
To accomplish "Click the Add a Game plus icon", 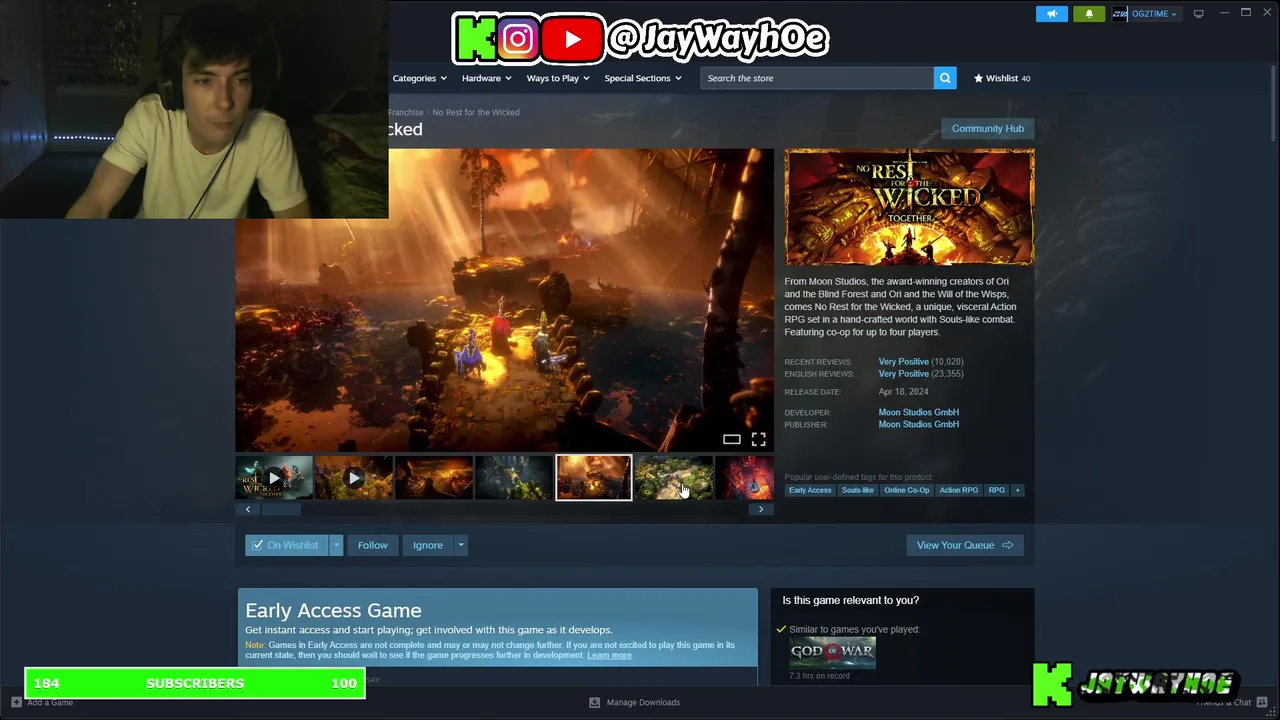I will 16,702.
